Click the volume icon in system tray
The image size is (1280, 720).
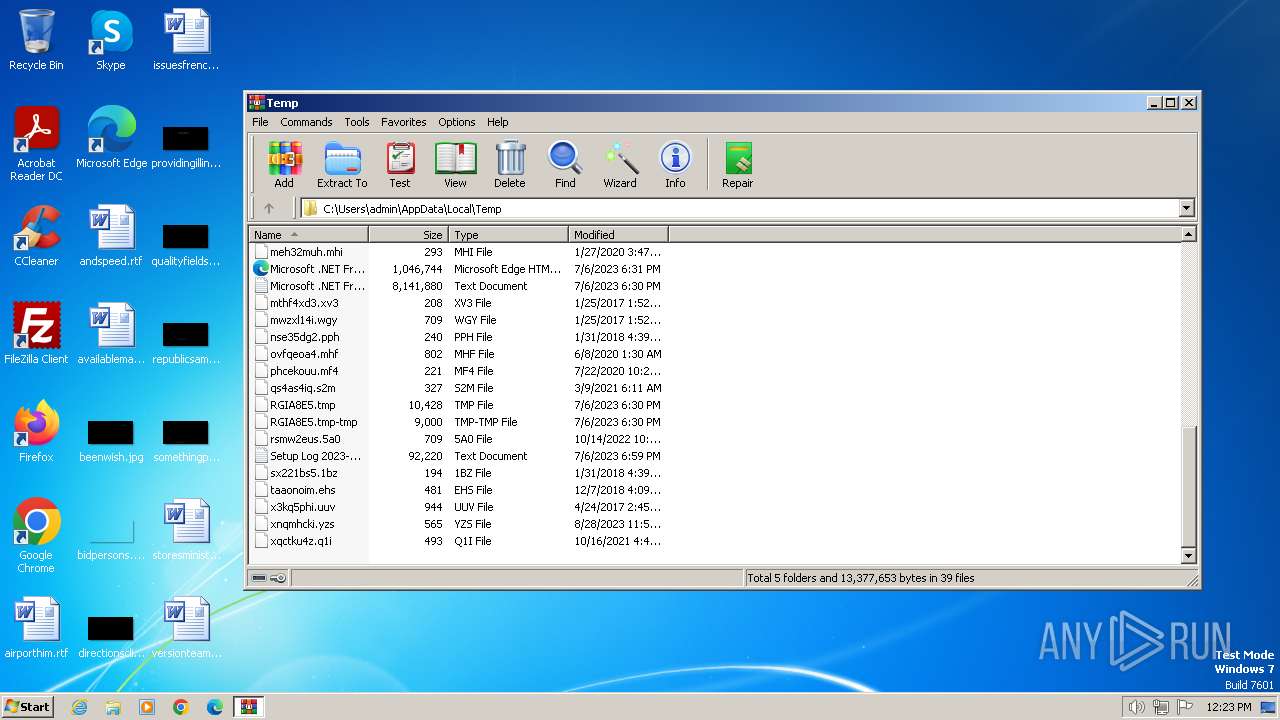point(1136,707)
